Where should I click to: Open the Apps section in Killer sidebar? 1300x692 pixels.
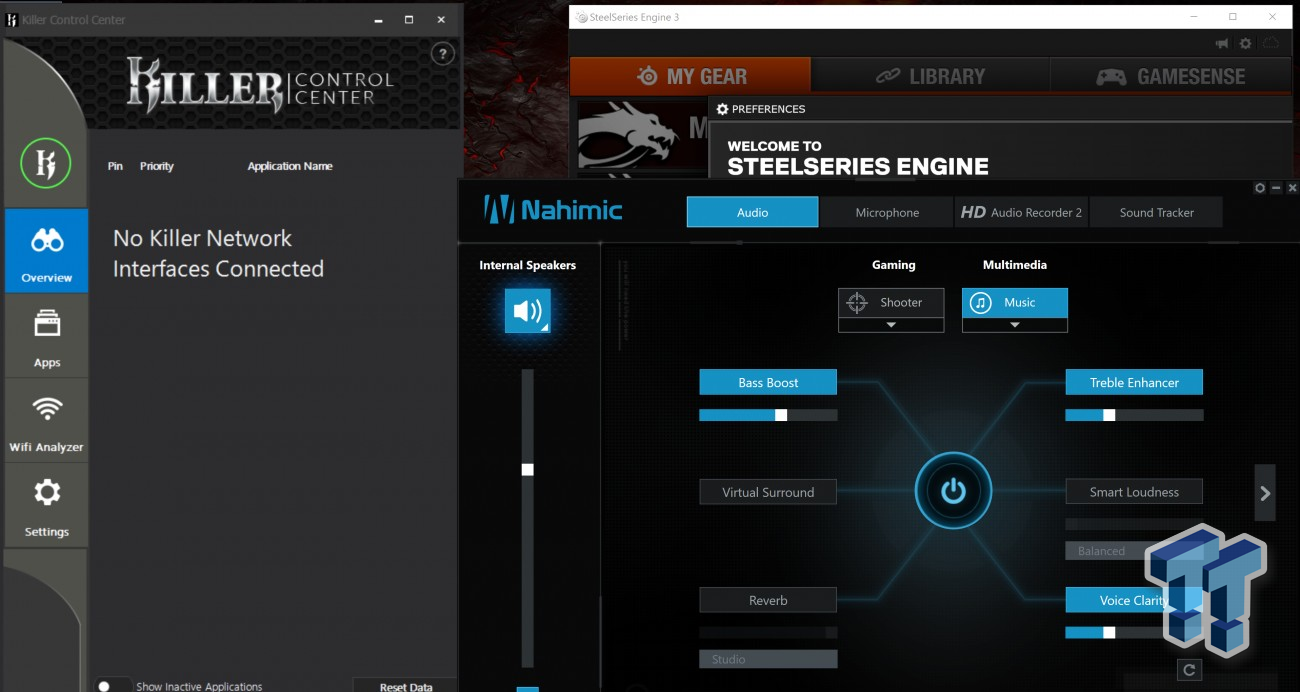tap(46, 336)
